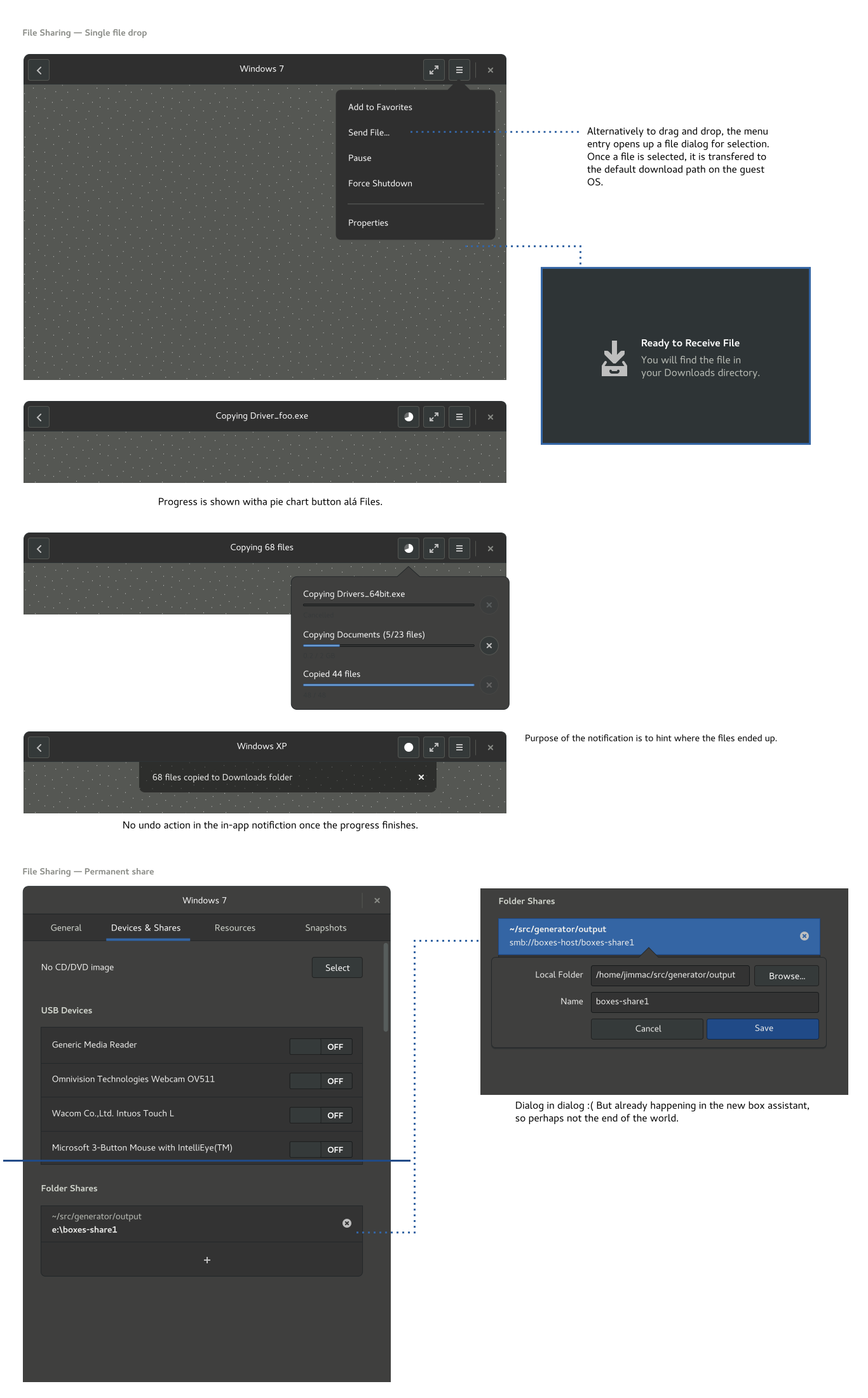Click Save in Folder Shares popover
The image size is (868, 1398).
point(763,1029)
